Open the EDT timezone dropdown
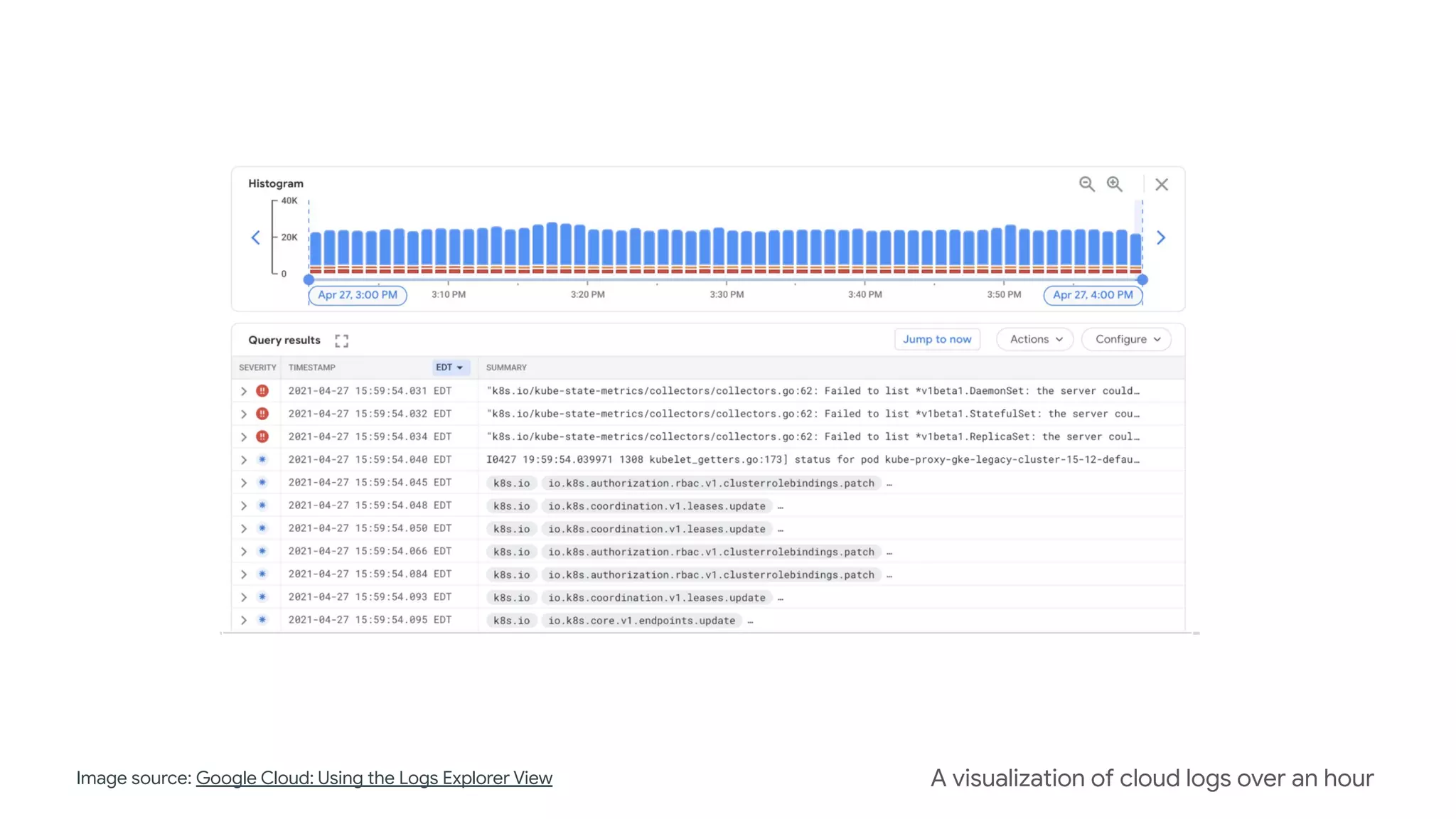 coord(451,368)
